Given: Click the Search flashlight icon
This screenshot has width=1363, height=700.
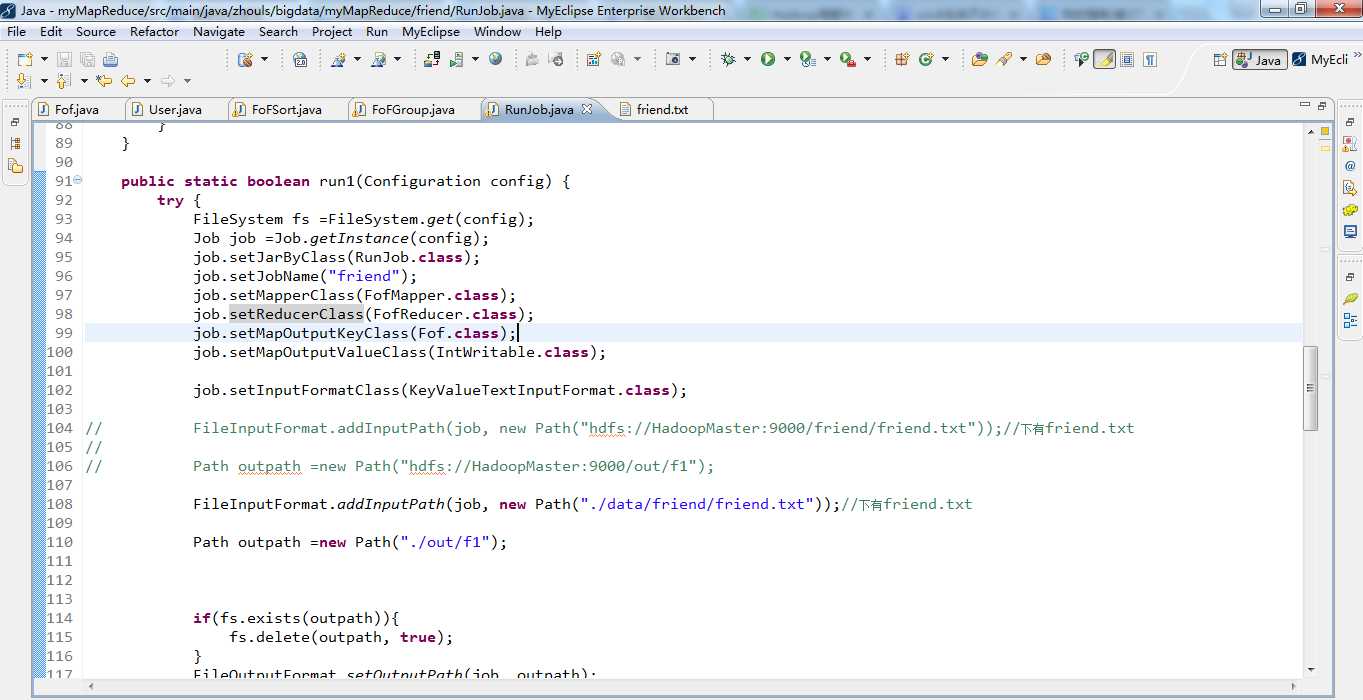Looking at the screenshot, I should coord(1004,60).
